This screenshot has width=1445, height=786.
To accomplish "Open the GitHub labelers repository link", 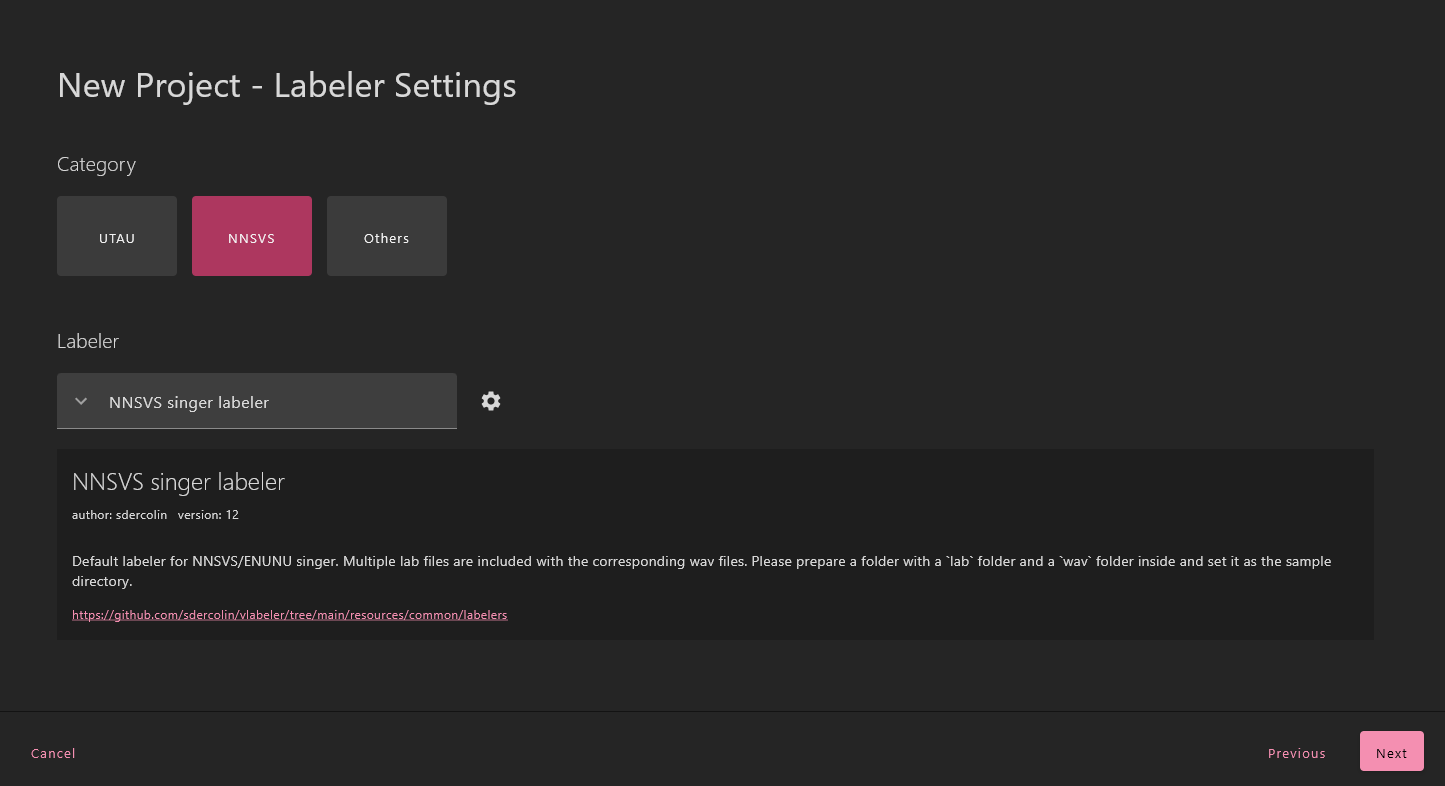I will 289,615.
